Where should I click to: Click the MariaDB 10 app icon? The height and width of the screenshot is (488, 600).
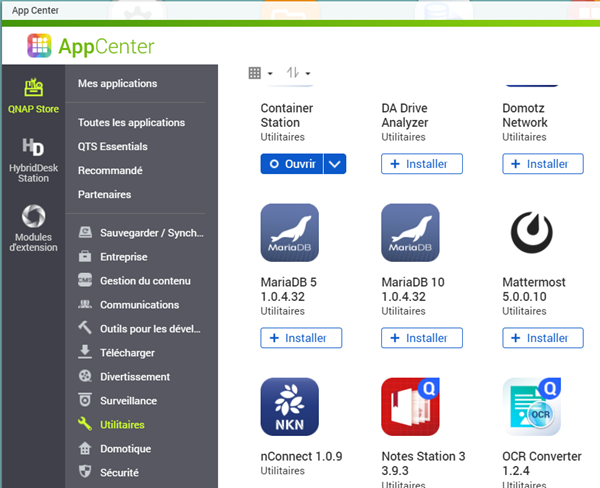pyautogui.click(x=410, y=233)
